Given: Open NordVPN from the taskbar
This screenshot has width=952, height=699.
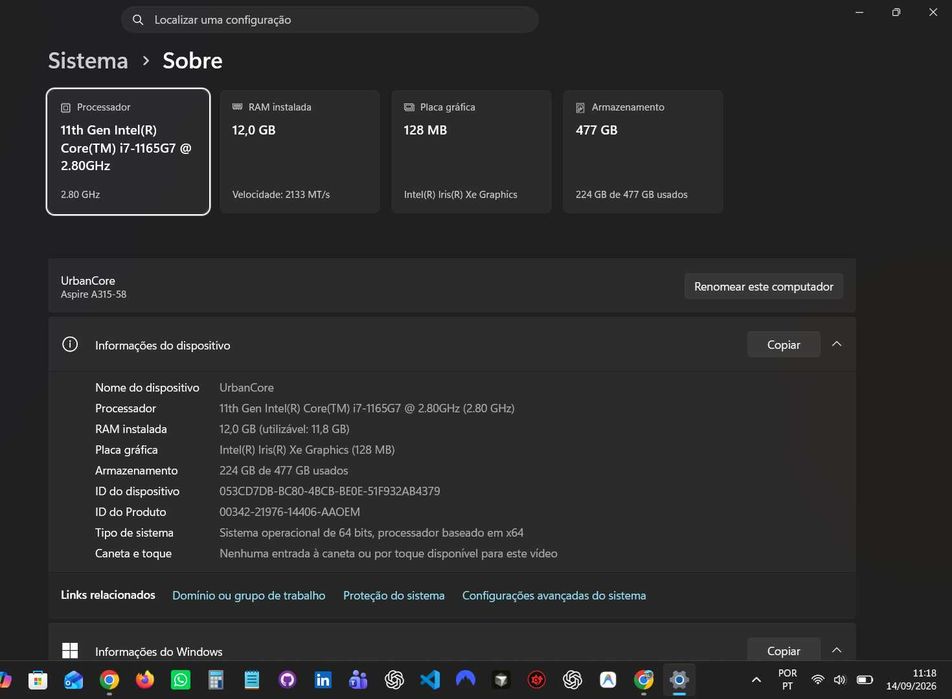Looking at the screenshot, I should [465, 680].
